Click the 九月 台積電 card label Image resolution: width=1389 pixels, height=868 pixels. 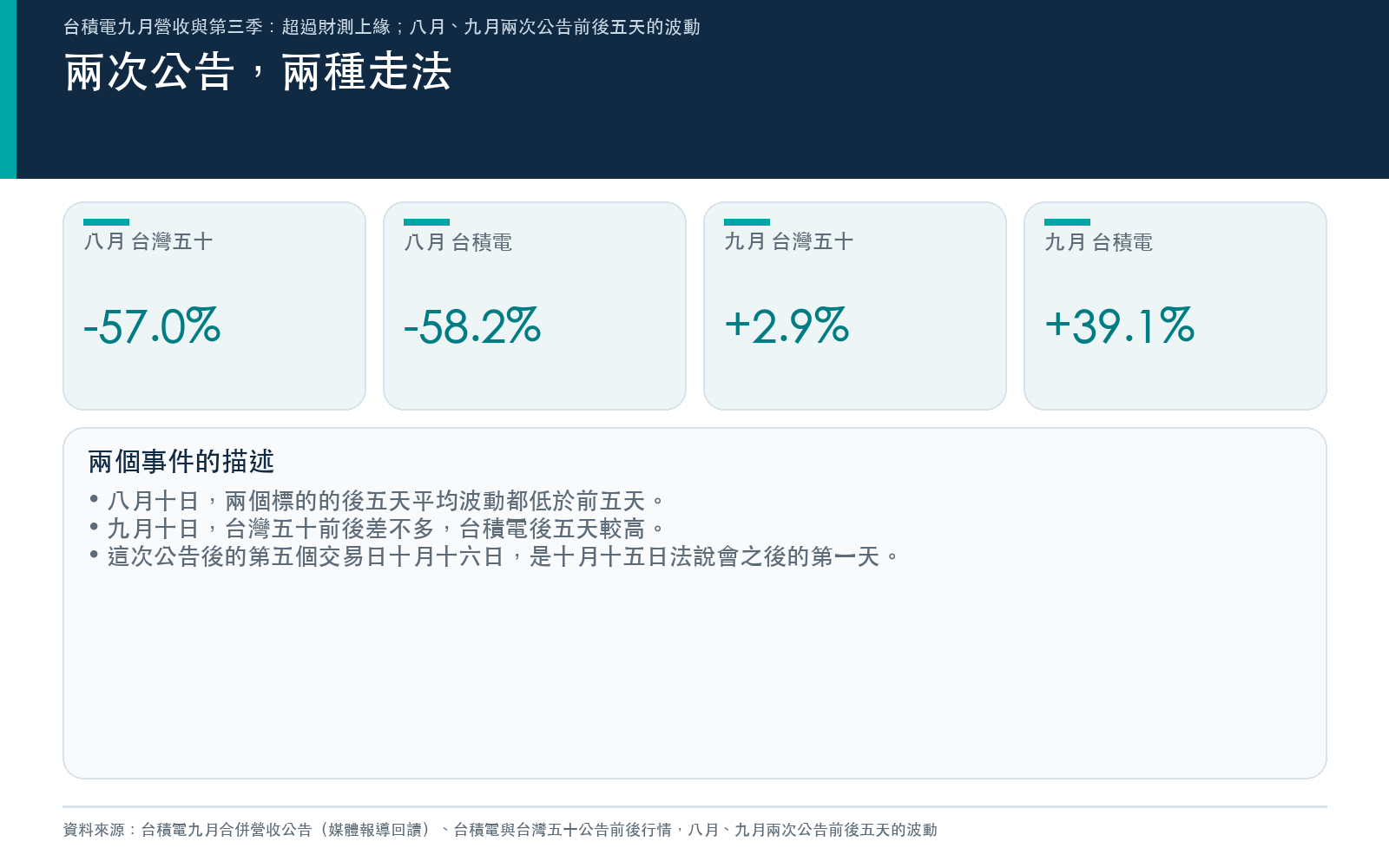[x=1099, y=242]
